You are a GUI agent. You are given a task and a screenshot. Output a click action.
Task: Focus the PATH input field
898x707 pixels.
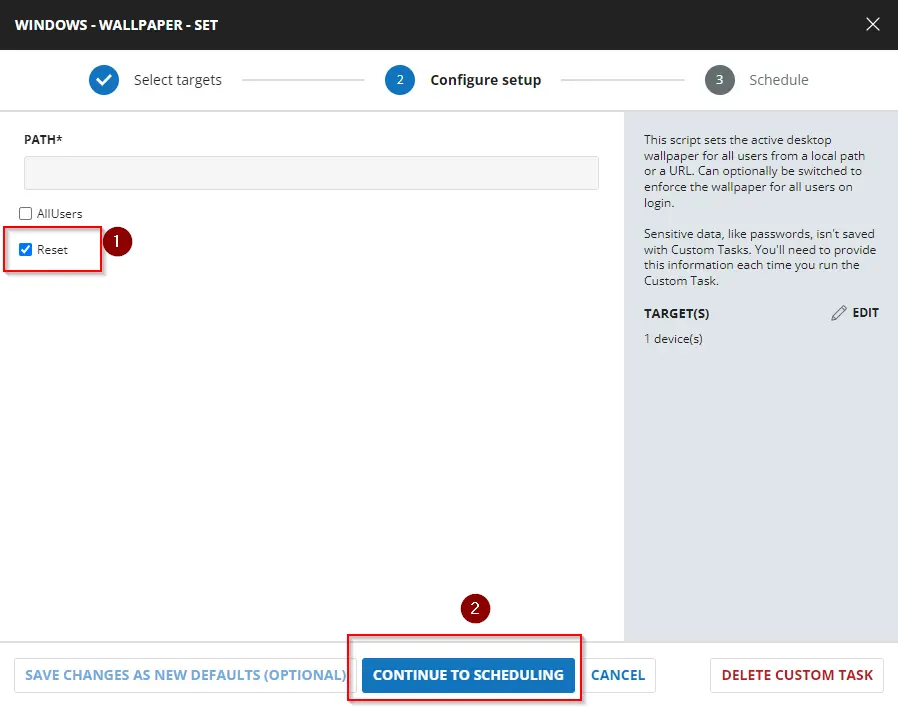pyautogui.click(x=311, y=173)
